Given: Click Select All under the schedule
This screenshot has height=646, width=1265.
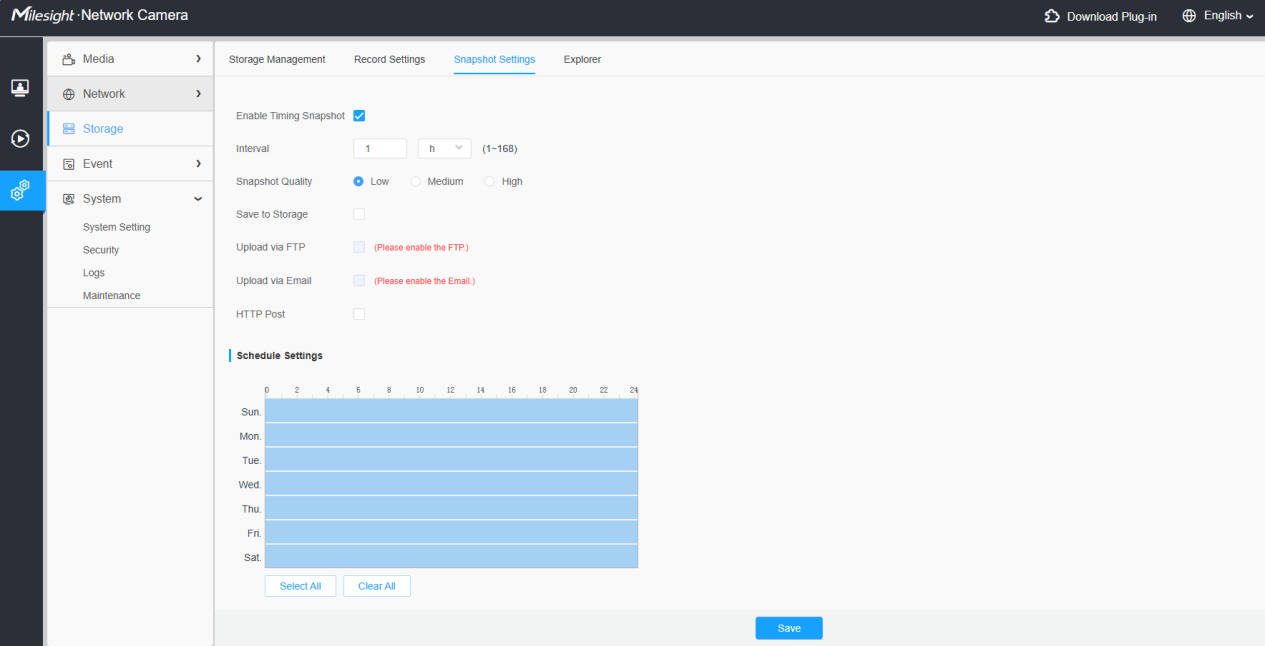Looking at the screenshot, I should coord(300,586).
